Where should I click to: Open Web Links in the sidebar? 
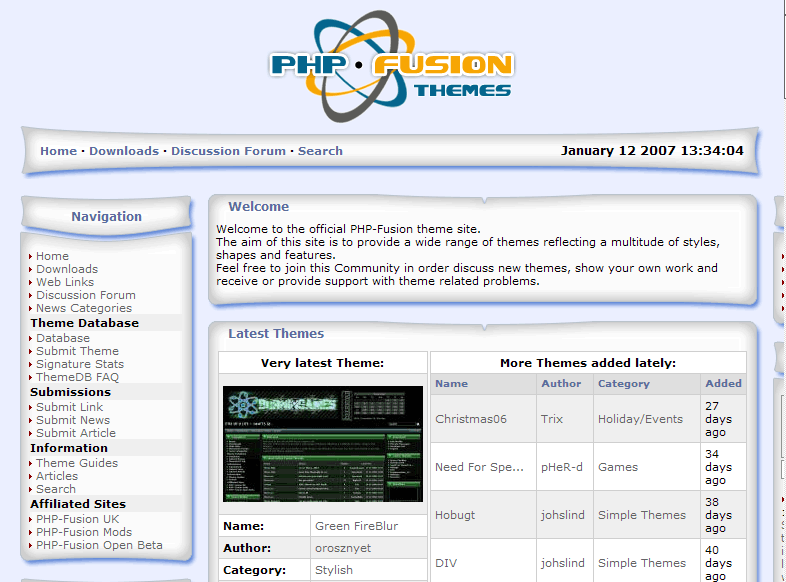tap(65, 282)
